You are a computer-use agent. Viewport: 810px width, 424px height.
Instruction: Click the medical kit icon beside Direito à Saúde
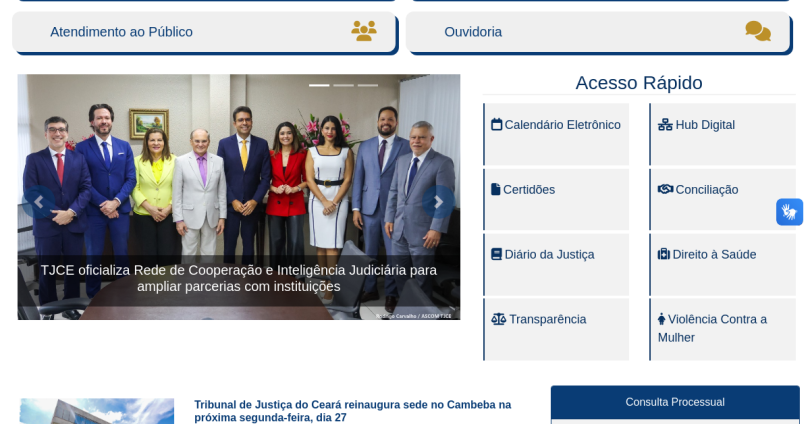[663, 254]
